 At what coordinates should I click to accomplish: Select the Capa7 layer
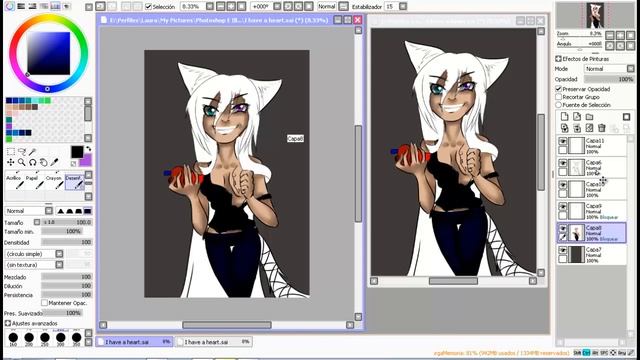point(592,254)
